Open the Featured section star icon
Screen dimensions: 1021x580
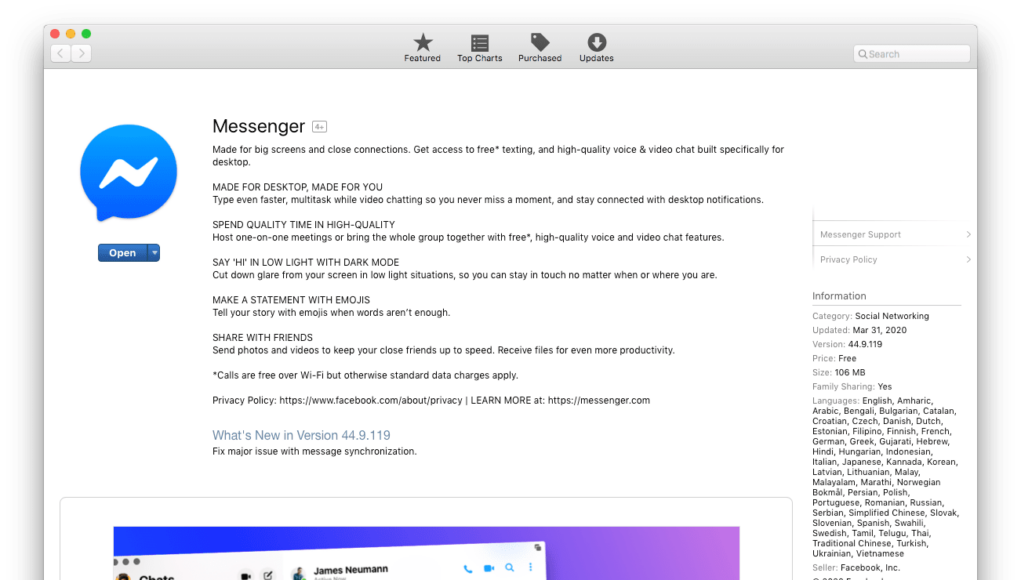(x=423, y=42)
